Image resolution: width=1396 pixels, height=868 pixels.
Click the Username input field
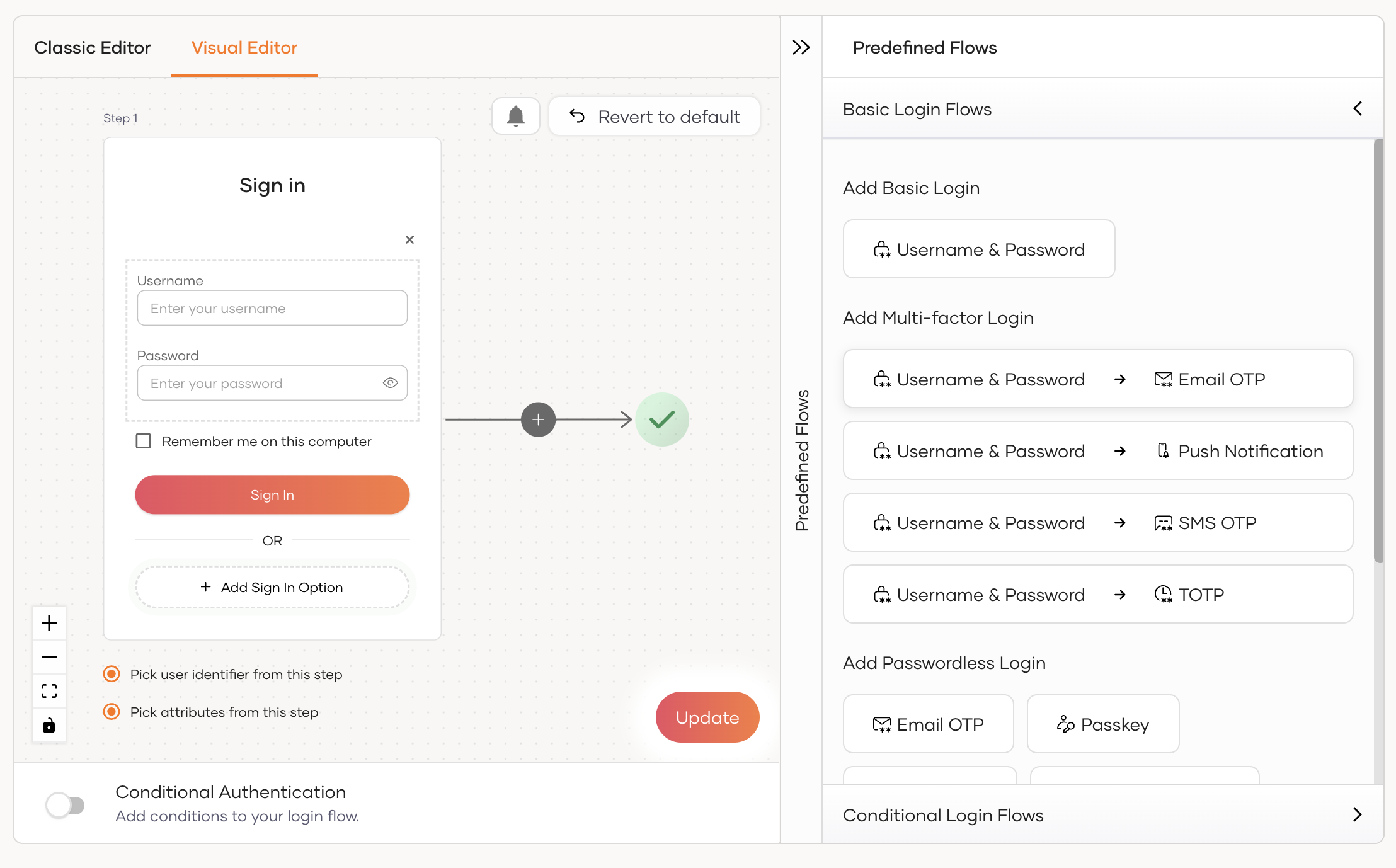[x=272, y=308]
